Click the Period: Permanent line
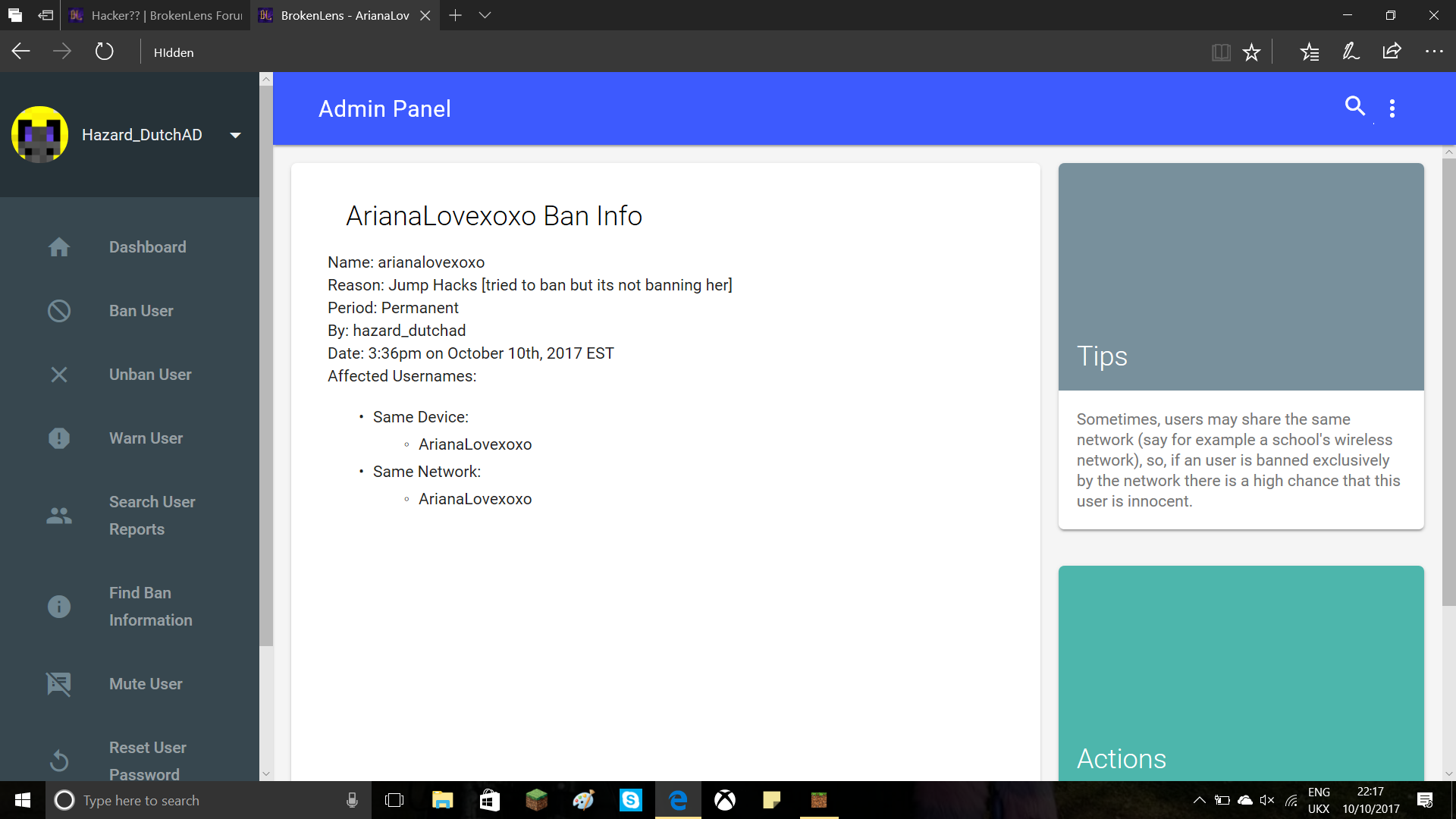 coord(393,308)
